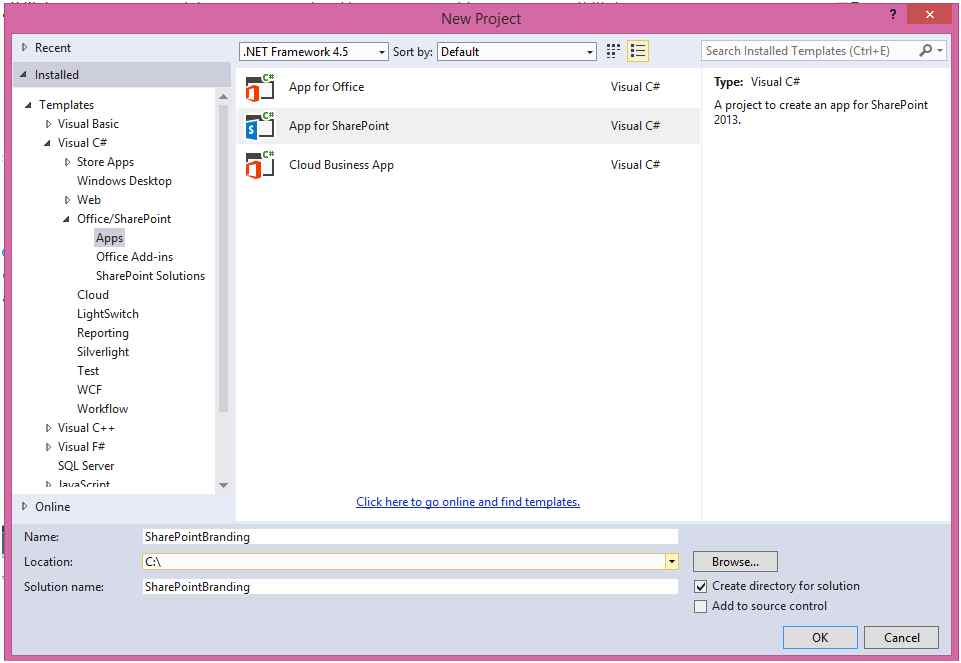961x663 pixels.
Task: Collapse the Installed section
Action: tap(23, 75)
